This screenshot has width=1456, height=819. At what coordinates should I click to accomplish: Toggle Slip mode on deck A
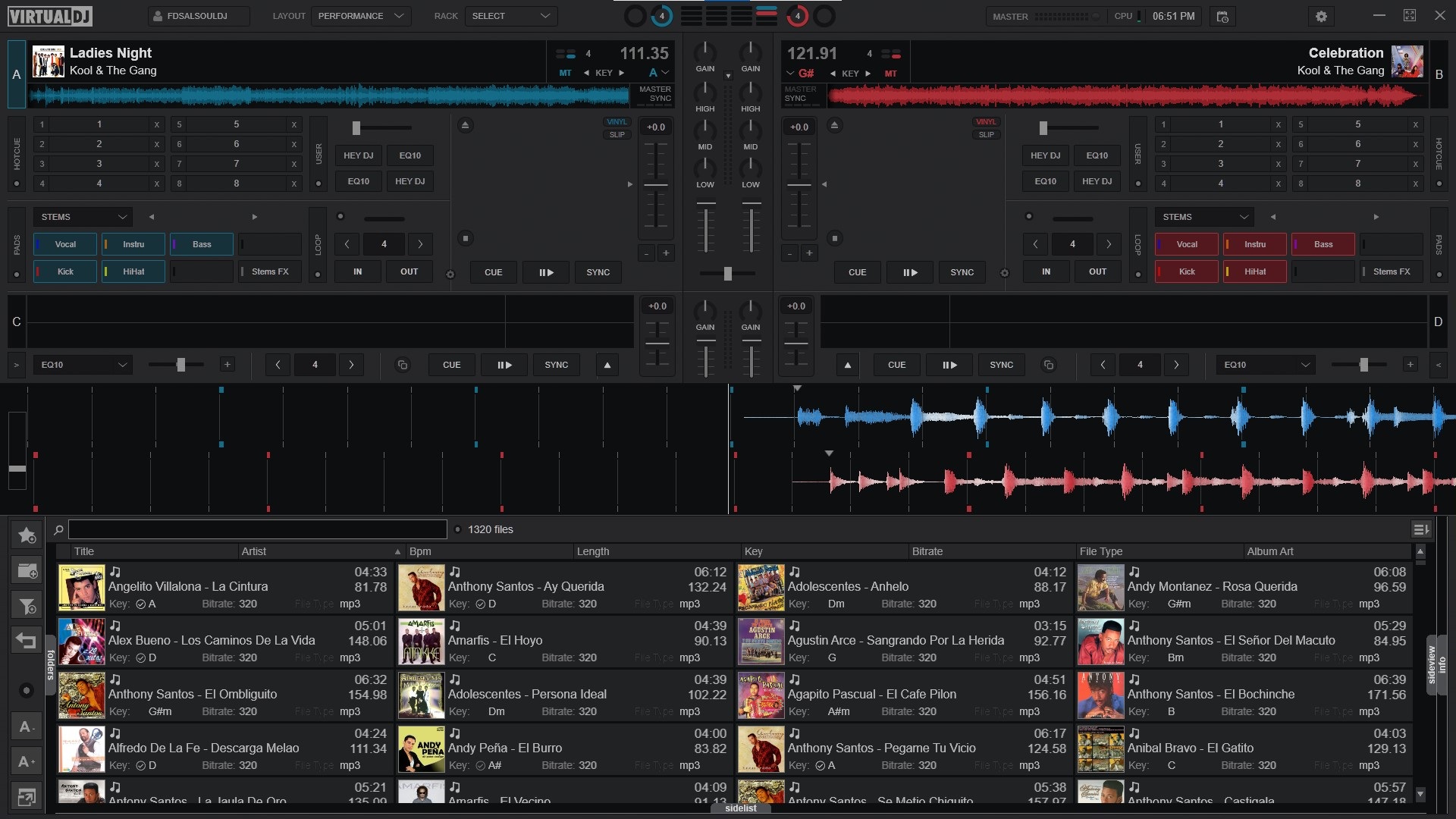coord(617,135)
